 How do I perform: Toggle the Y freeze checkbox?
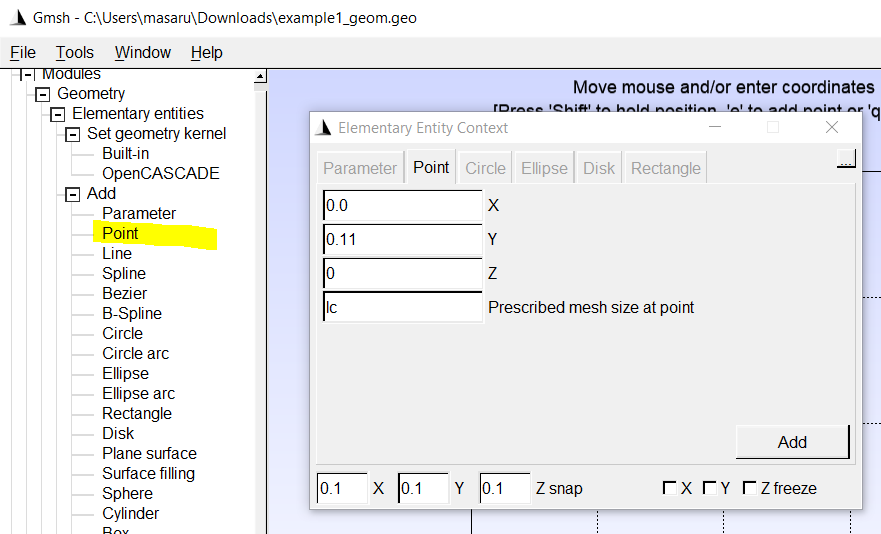710,488
